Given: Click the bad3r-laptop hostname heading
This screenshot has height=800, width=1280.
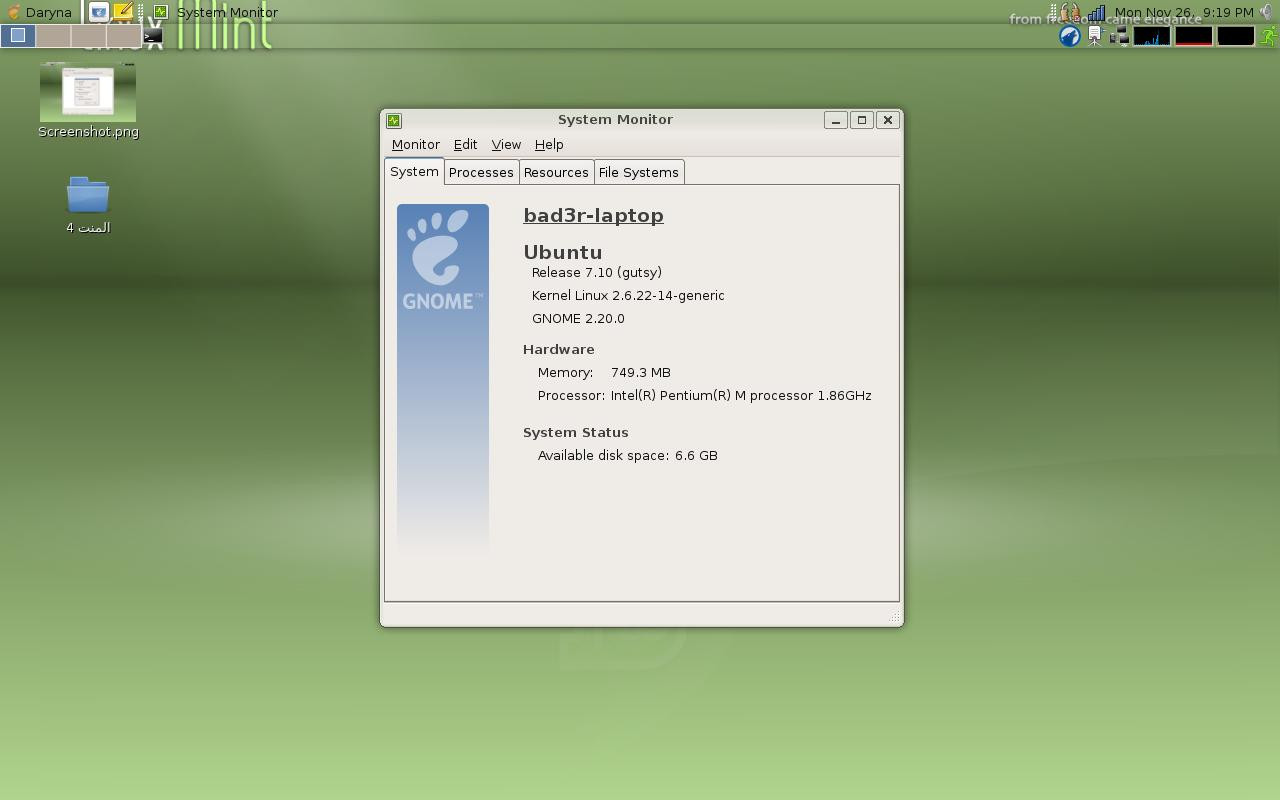Looking at the screenshot, I should pyautogui.click(x=593, y=216).
